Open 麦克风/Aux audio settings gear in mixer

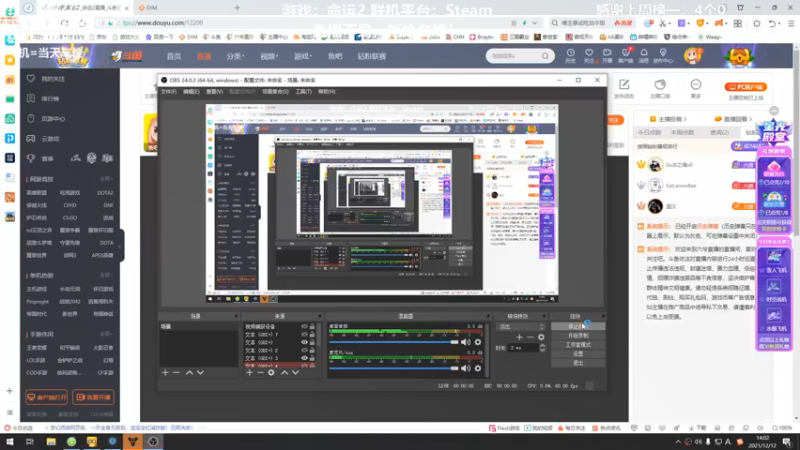478,368
